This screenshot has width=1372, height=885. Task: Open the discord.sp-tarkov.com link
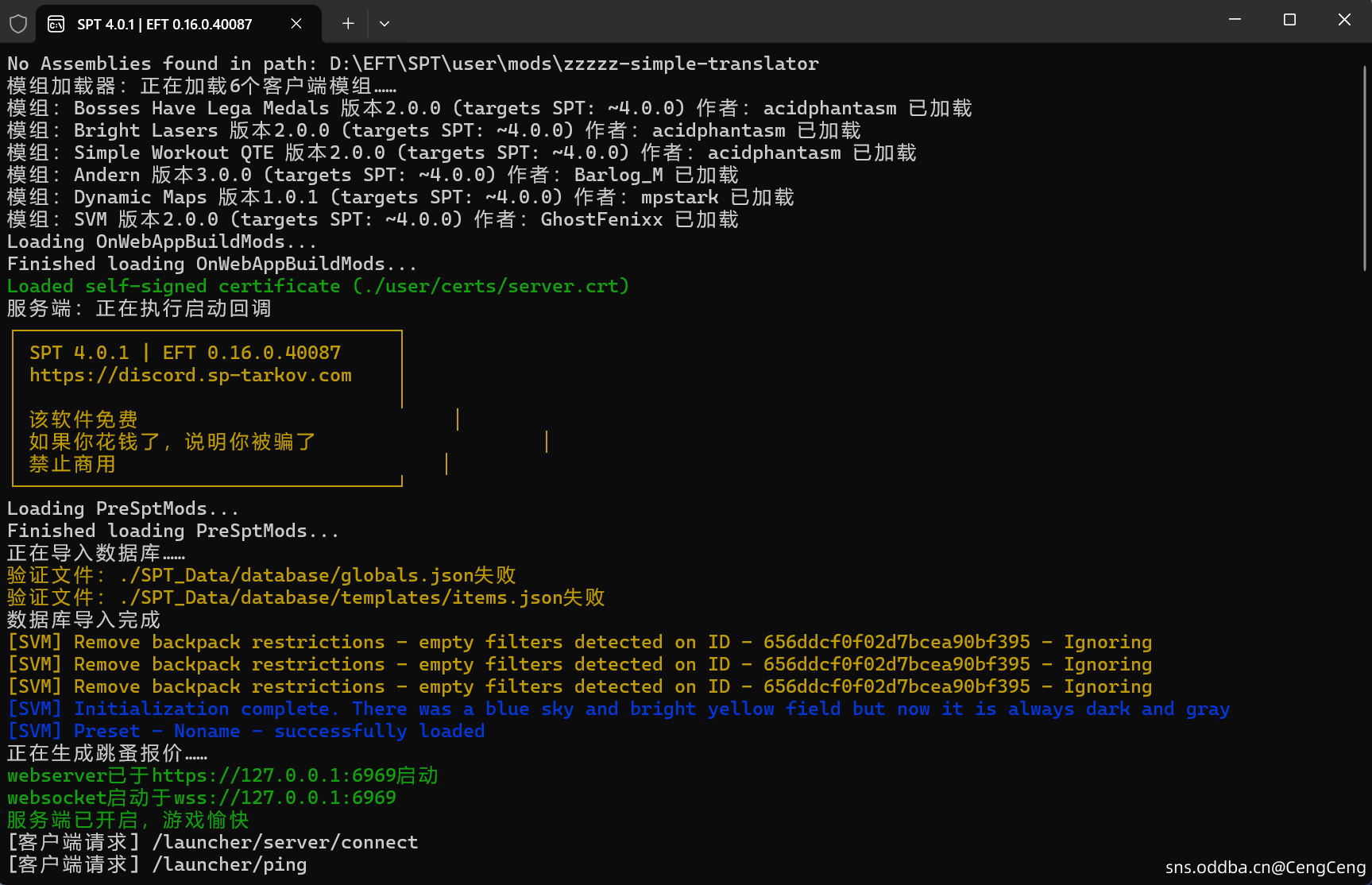tap(191, 375)
